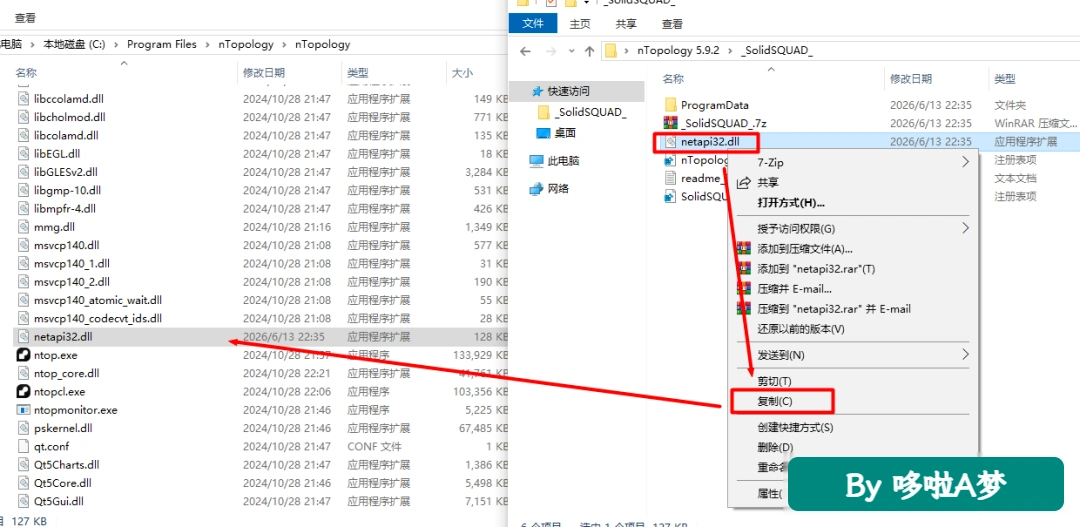Go back using the left arrow
The image size is (1080, 527).
pyautogui.click(x=526, y=51)
